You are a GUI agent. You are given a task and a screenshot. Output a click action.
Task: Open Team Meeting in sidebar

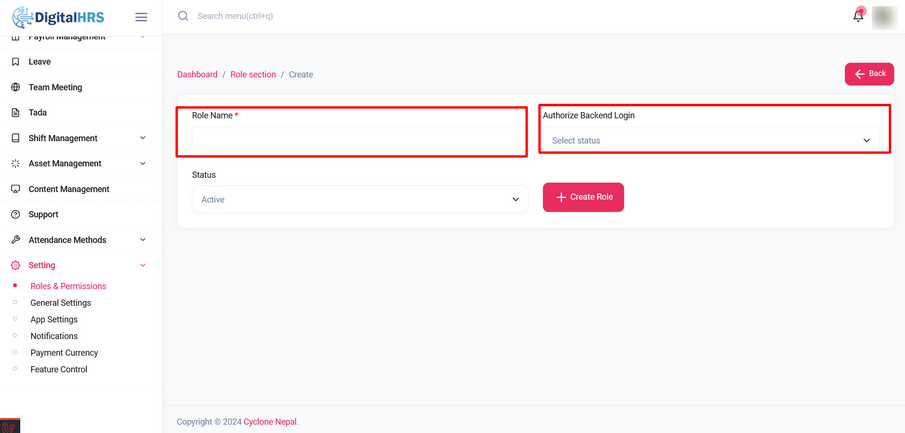(55, 87)
